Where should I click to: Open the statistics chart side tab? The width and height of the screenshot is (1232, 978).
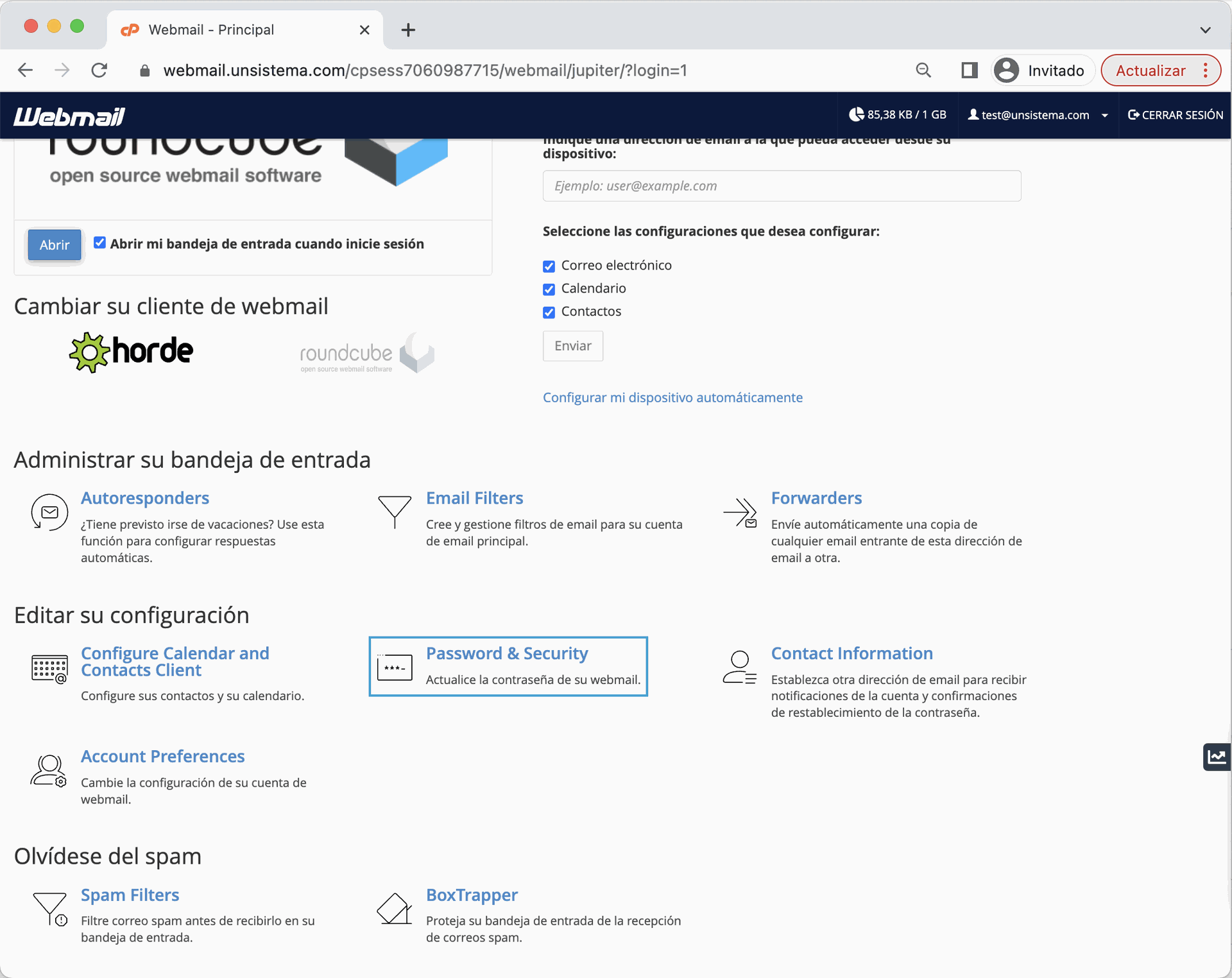click(1217, 757)
